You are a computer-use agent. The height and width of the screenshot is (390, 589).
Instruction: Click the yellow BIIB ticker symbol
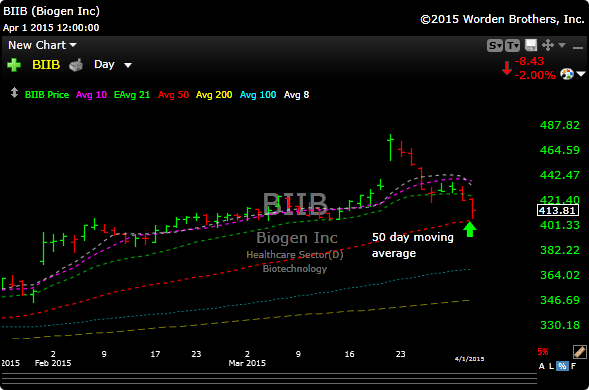[x=46, y=65]
